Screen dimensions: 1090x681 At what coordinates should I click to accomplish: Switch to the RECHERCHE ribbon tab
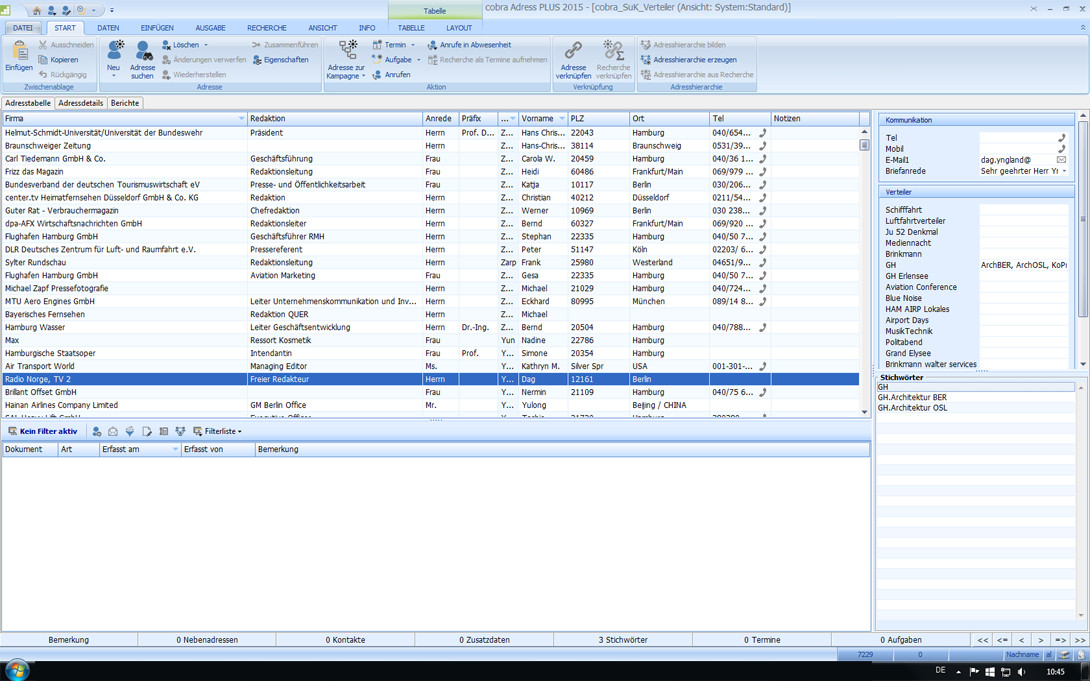[266, 28]
